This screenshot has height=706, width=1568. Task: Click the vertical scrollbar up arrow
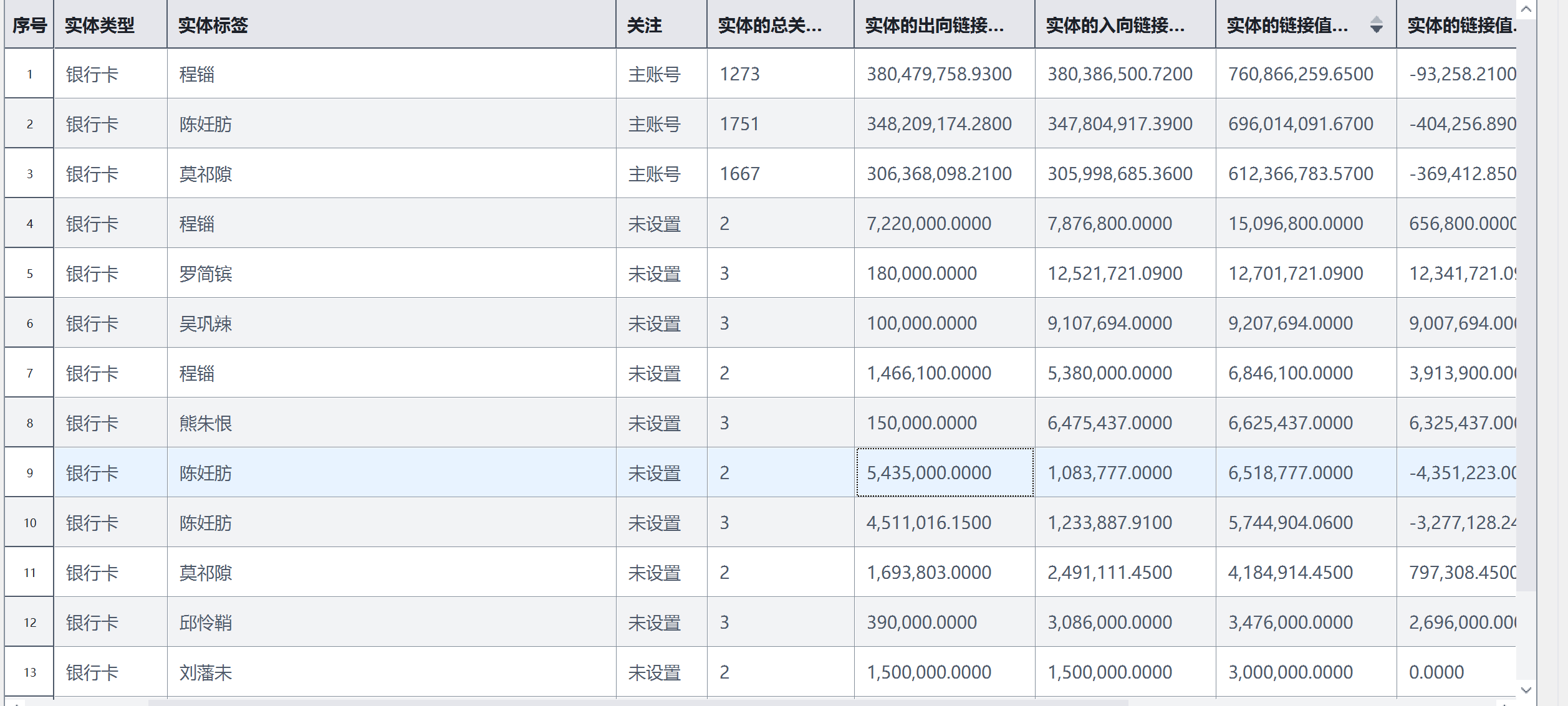pyautogui.click(x=1526, y=9)
